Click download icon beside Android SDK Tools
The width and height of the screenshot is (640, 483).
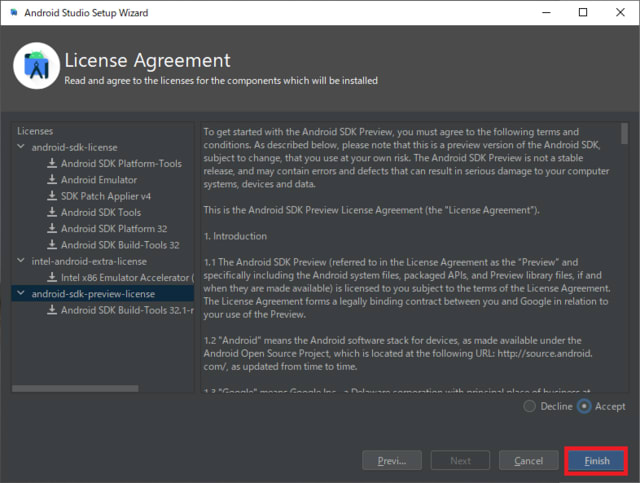pyautogui.click(x=51, y=212)
